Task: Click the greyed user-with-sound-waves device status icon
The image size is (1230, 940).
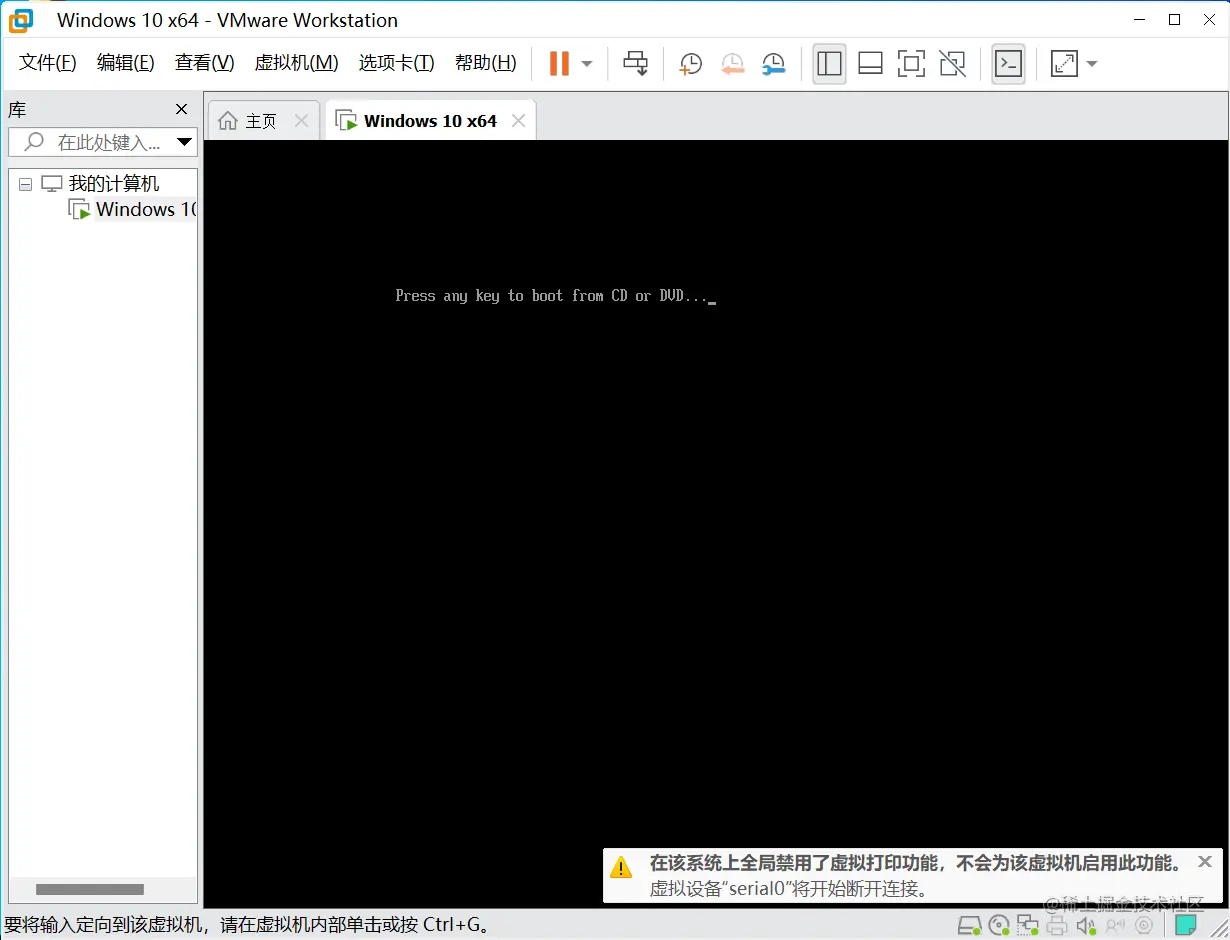Action: point(1114,925)
